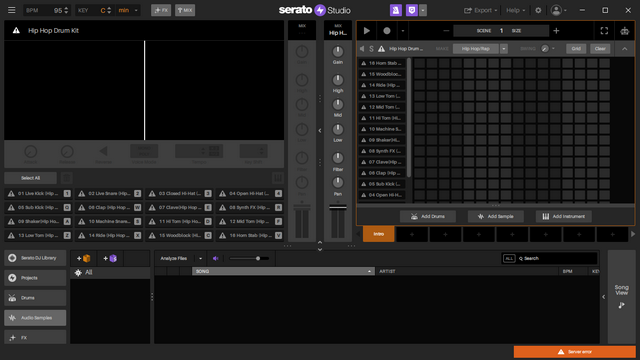
Task: Mute the Hip Hop Drum deck
Action: coord(362,49)
